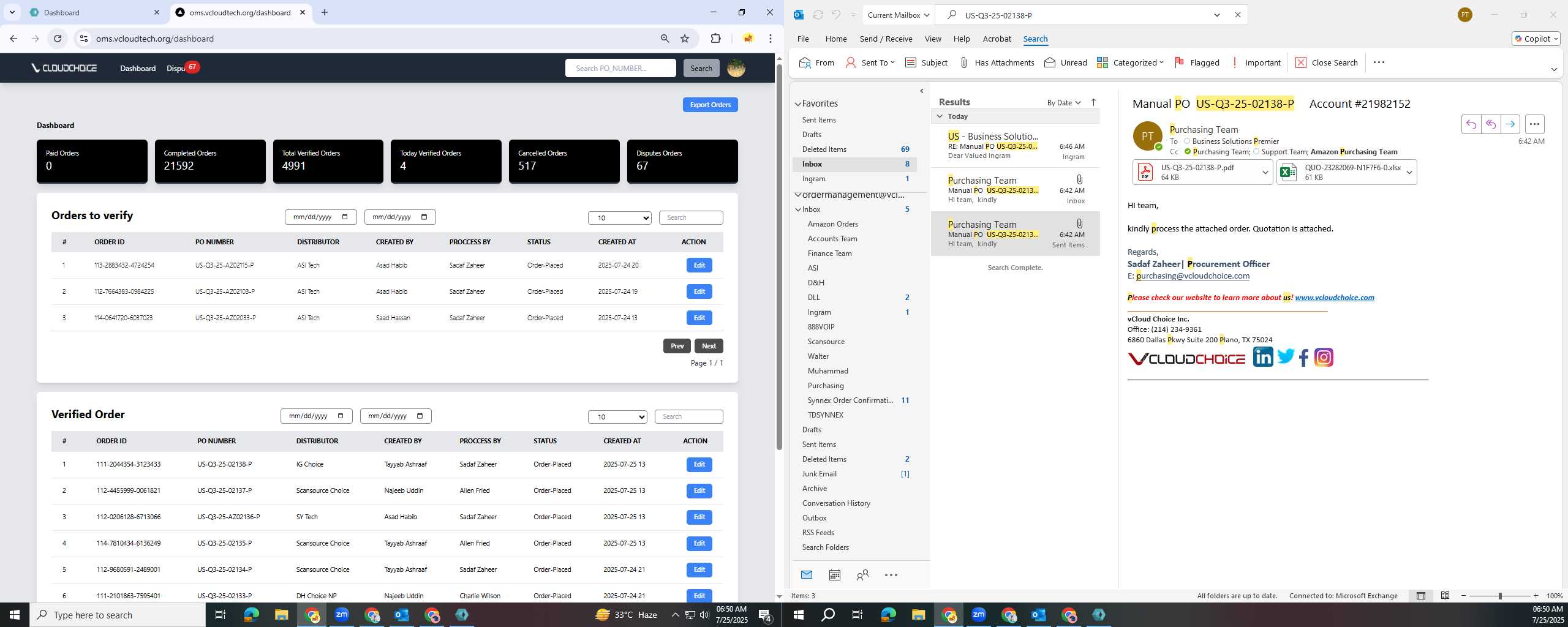Click Facebook icon in email signature

pyautogui.click(x=1303, y=358)
